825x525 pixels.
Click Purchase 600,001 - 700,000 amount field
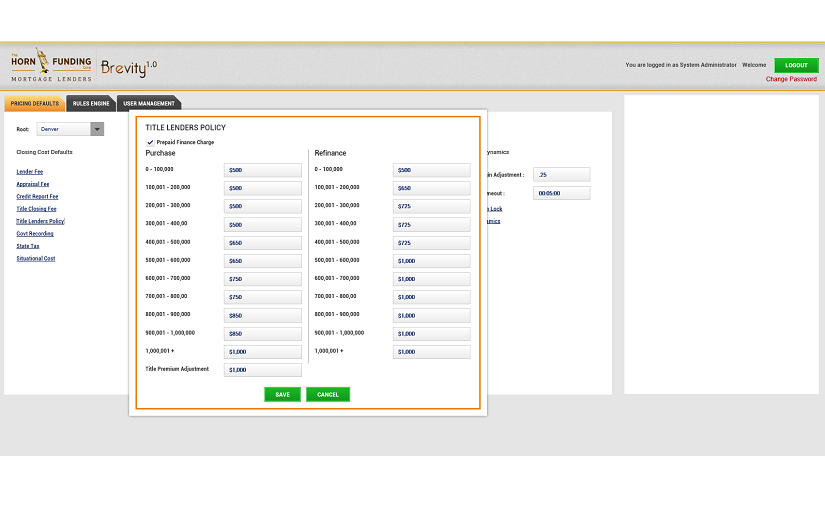(x=263, y=279)
